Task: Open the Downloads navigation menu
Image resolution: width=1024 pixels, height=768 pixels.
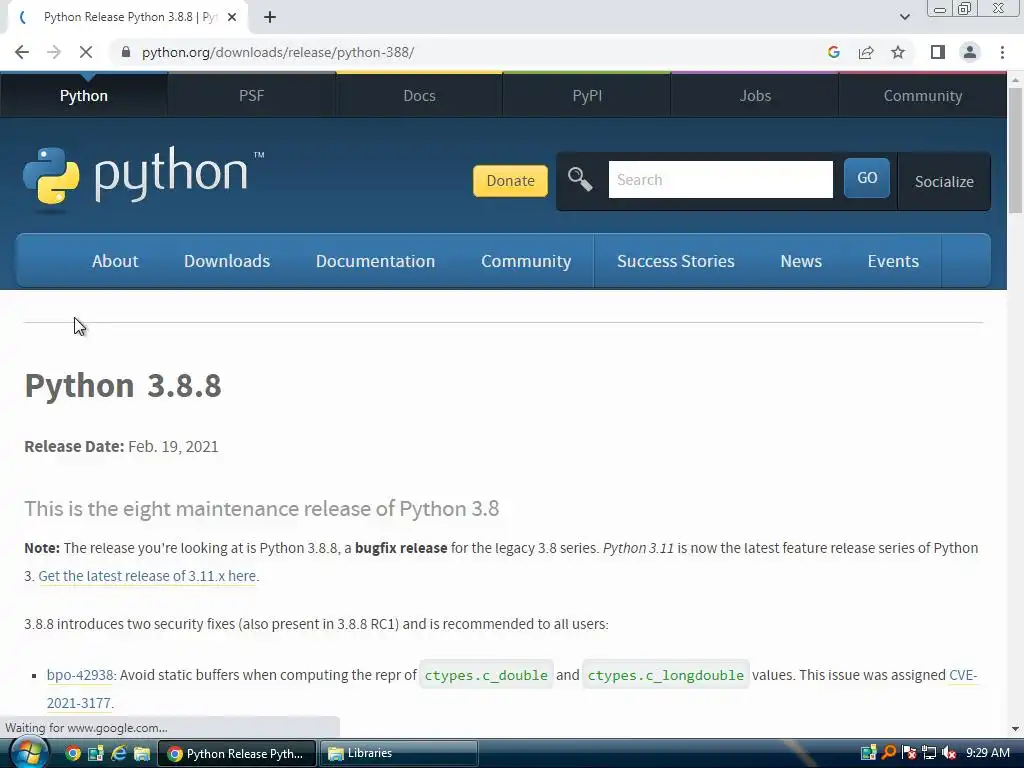Action: click(x=227, y=261)
